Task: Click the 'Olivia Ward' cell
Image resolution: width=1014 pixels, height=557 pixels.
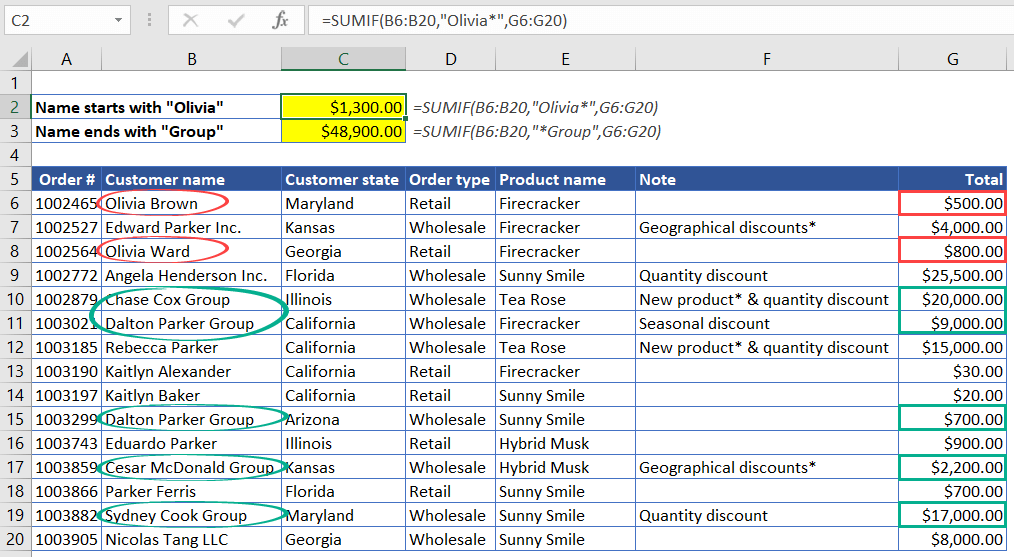Action: click(191, 252)
